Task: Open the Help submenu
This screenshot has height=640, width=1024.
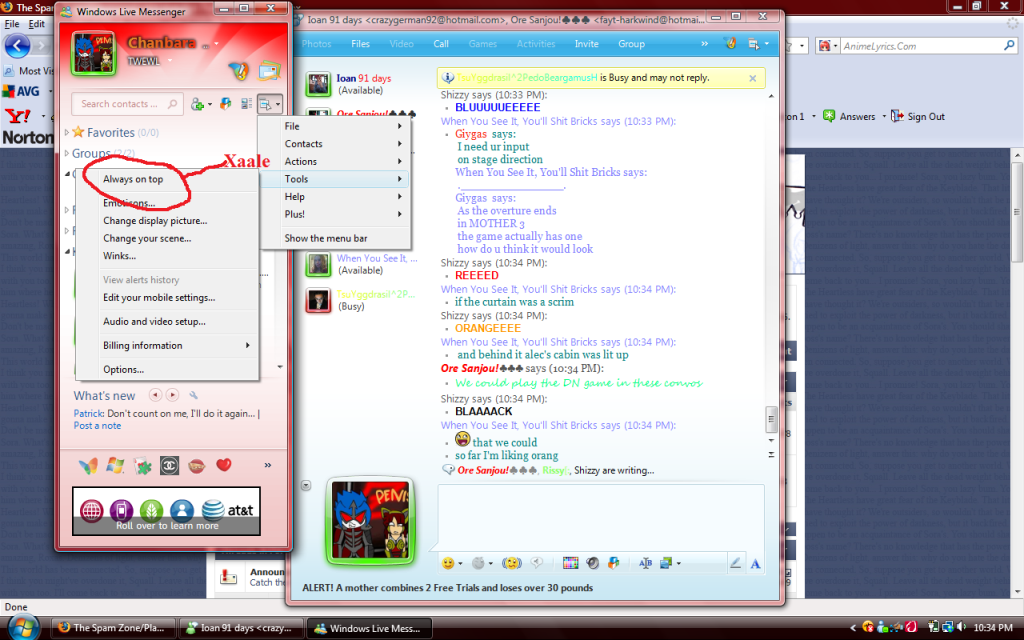Action: (x=335, y=197)
